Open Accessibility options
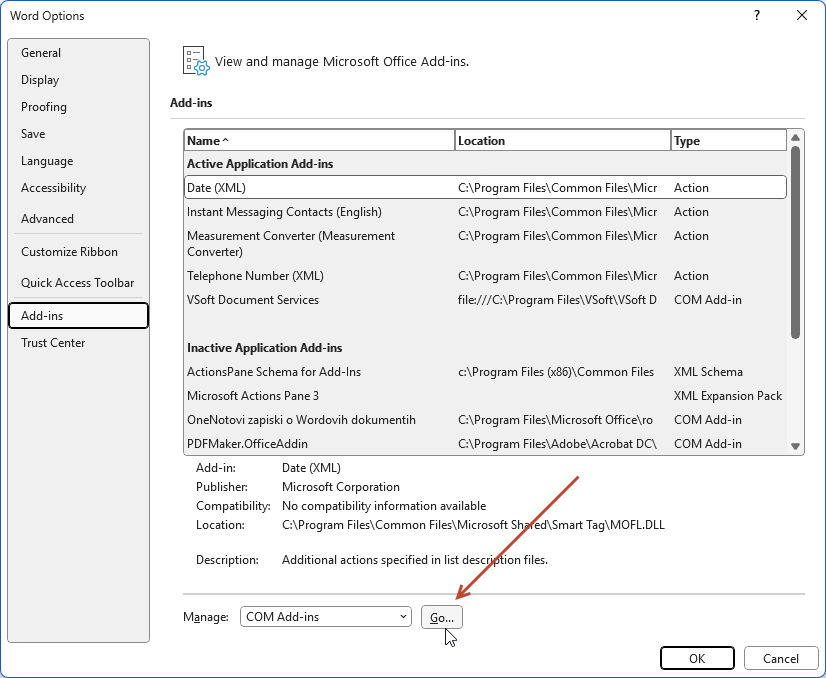 tap(78, 188)
